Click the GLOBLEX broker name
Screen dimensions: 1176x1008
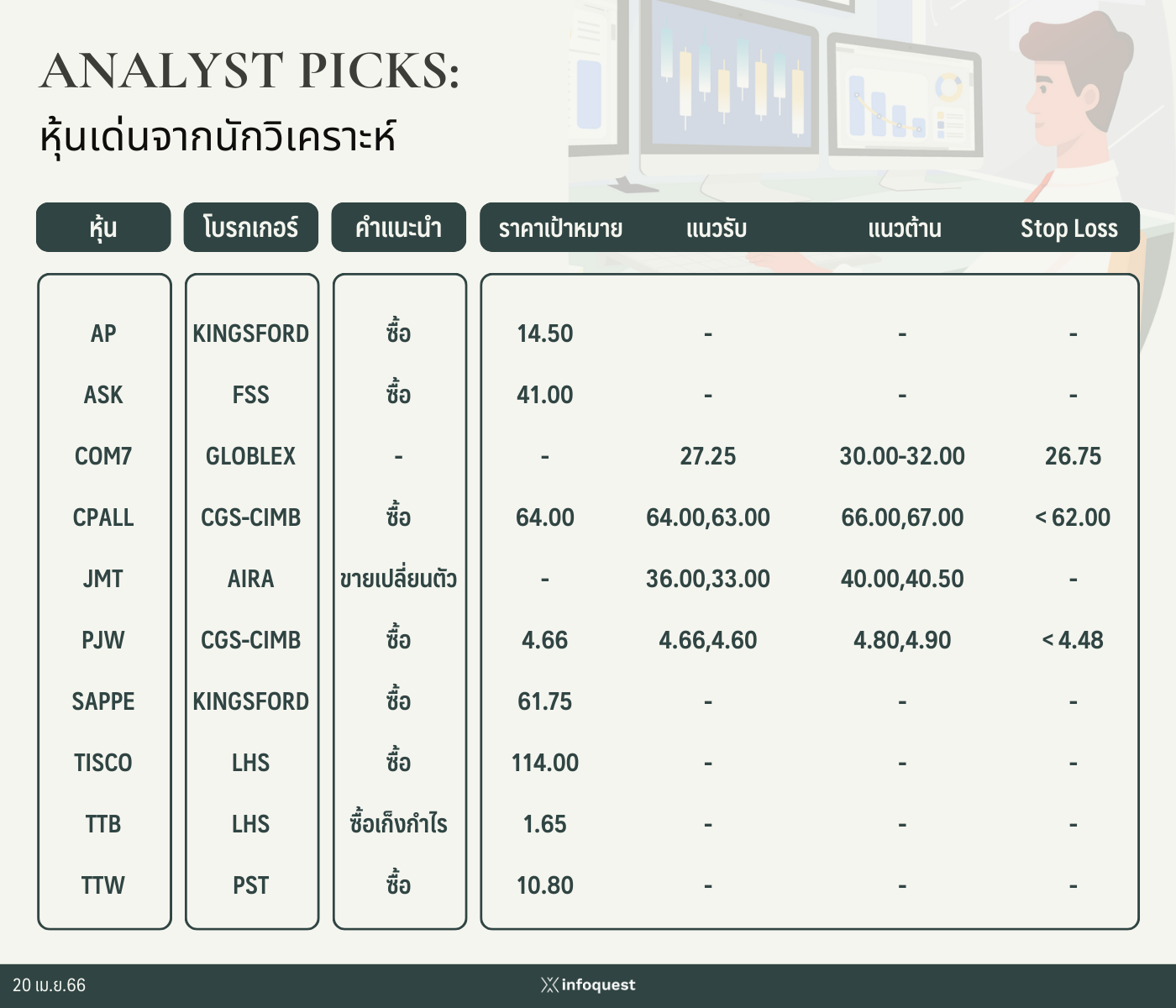point(251,456)
